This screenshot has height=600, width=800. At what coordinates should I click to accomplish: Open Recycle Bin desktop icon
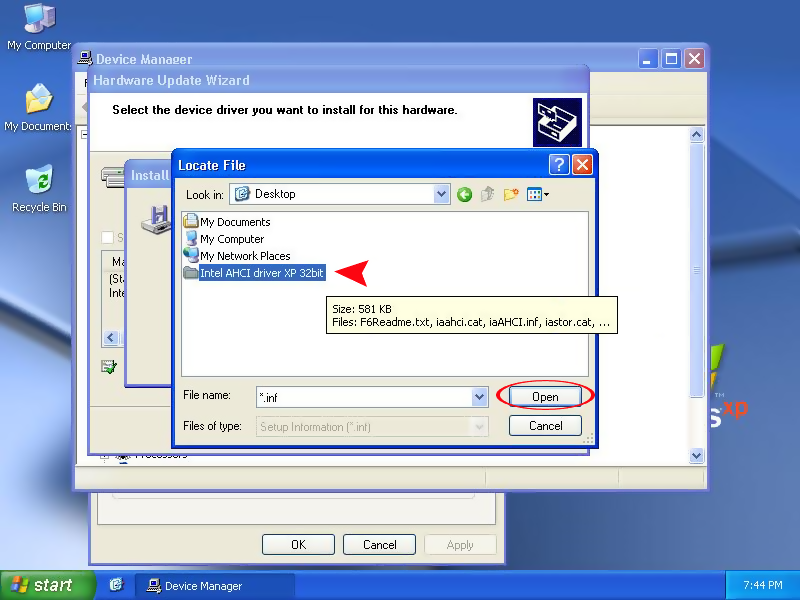pyautogui.click(x=39, y=188)
